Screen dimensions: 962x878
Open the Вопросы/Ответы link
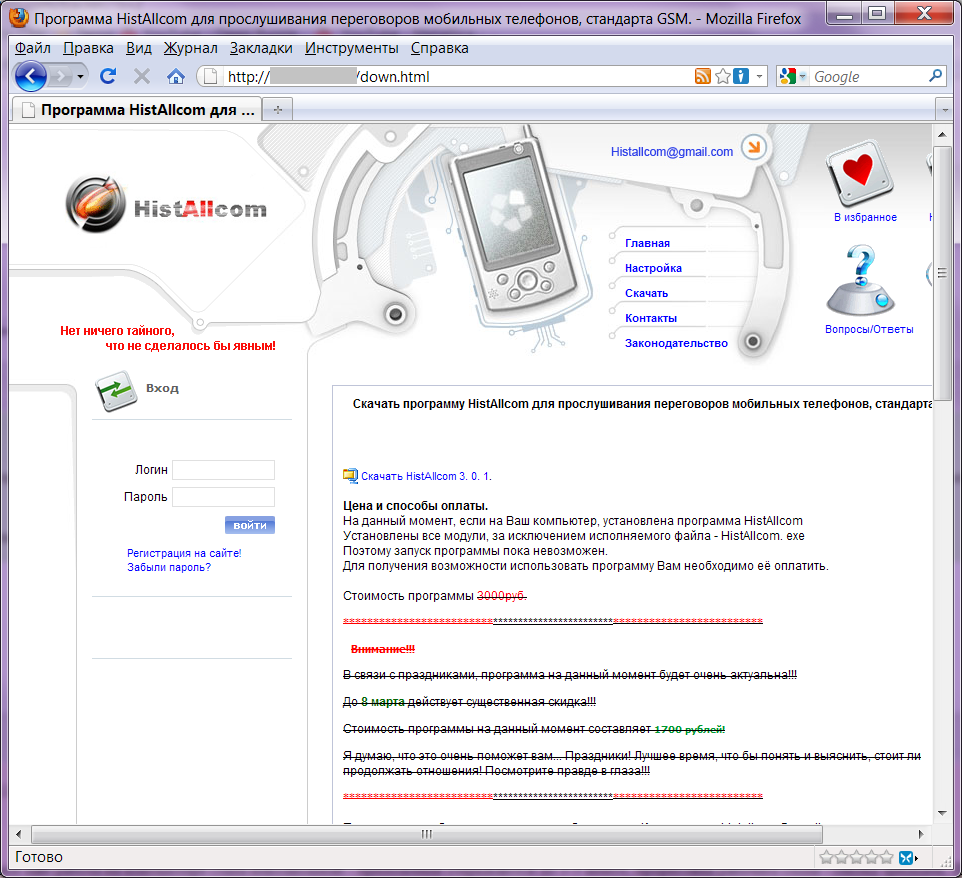(869, 329)
